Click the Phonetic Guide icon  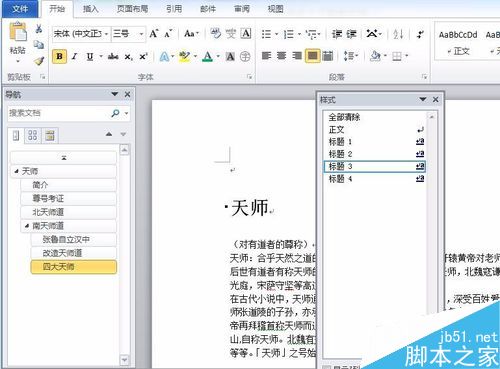click(231, 33)
